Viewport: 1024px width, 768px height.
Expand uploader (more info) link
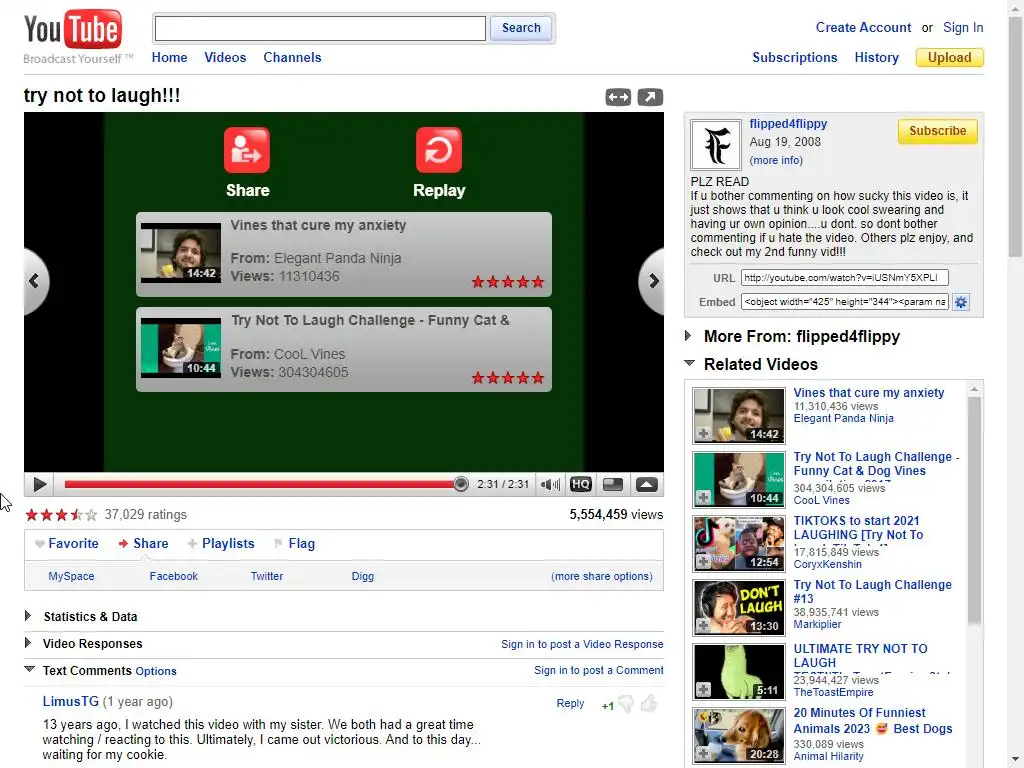tap(776, 160)
